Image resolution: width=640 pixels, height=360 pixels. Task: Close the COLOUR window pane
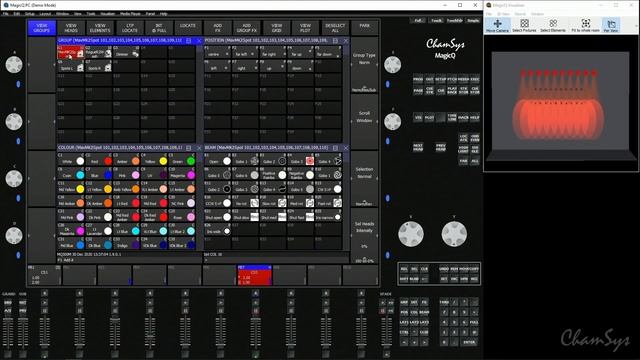coord(199,148)
